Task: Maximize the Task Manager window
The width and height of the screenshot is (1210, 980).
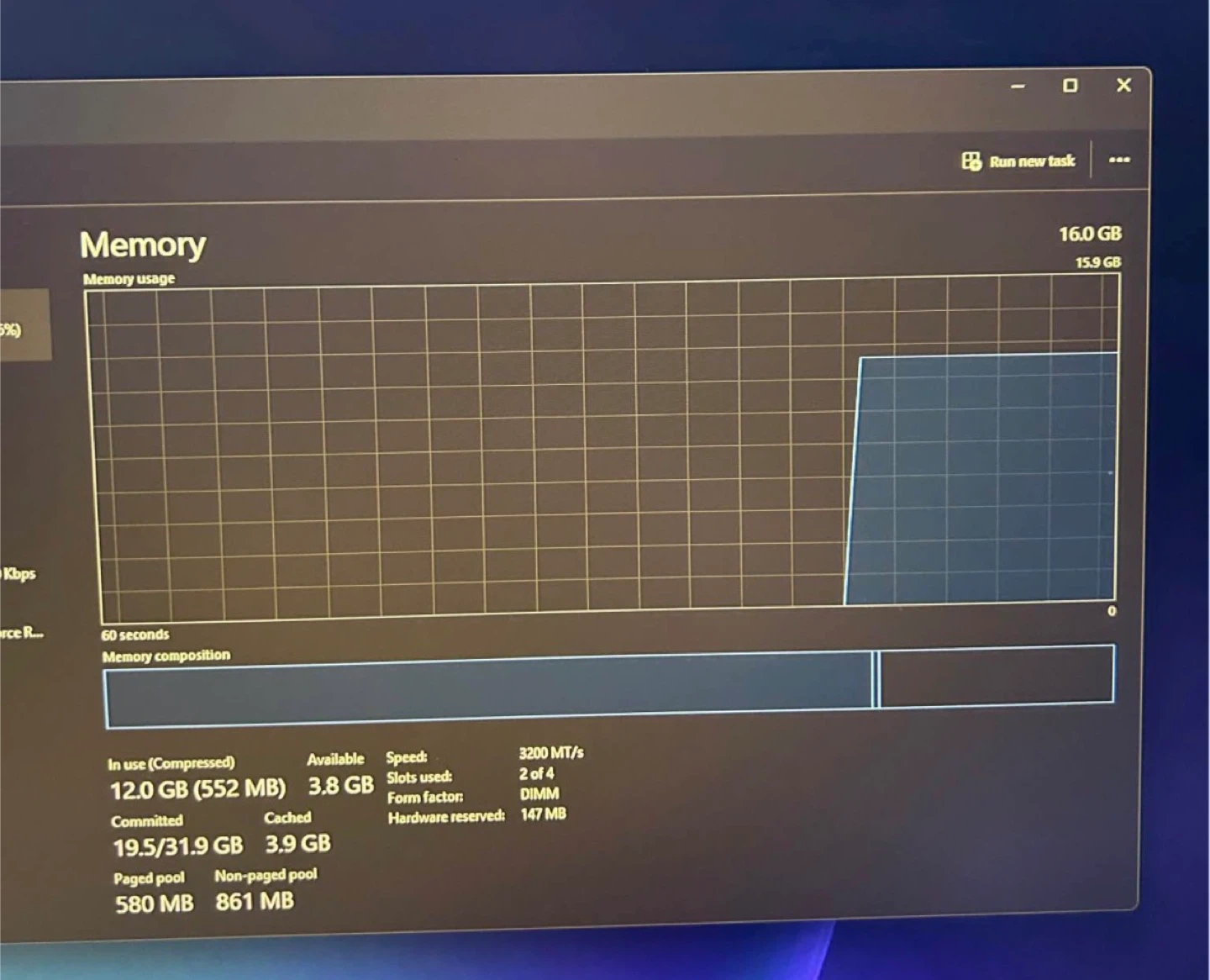Action: coord(1070,86)
